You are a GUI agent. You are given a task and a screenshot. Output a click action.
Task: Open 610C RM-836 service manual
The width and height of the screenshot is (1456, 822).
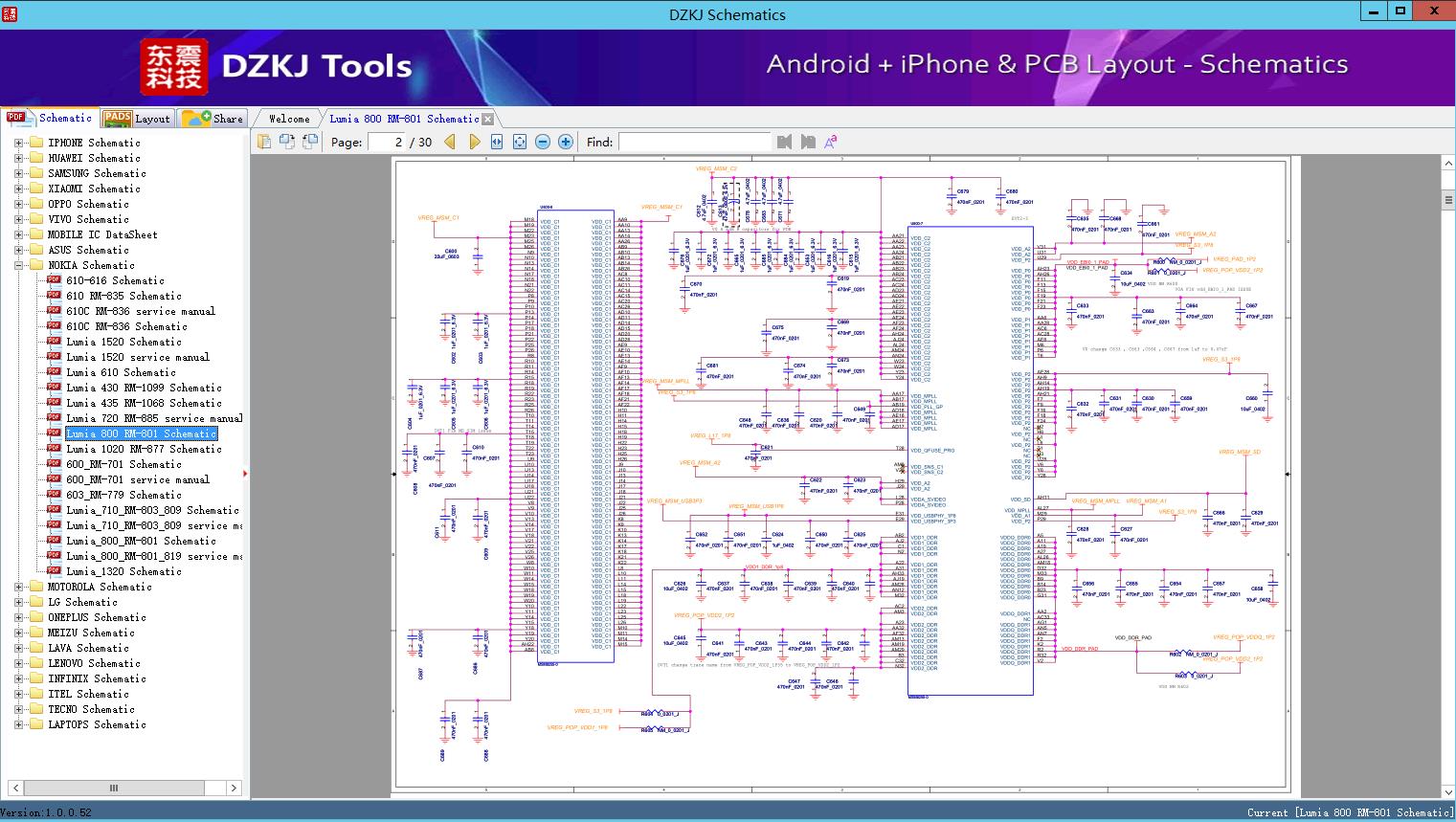[x=141, y=311]
